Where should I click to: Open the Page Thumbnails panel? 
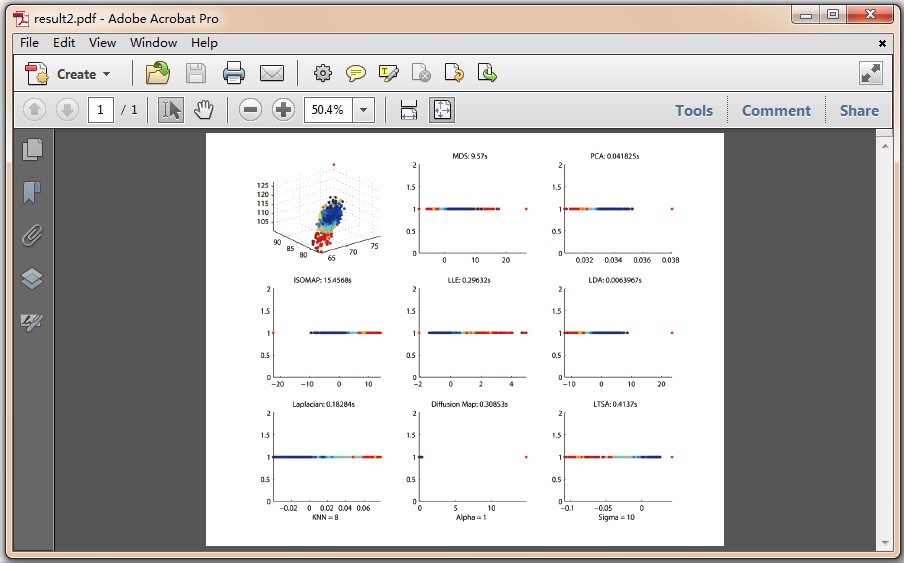tap(33, 149)
